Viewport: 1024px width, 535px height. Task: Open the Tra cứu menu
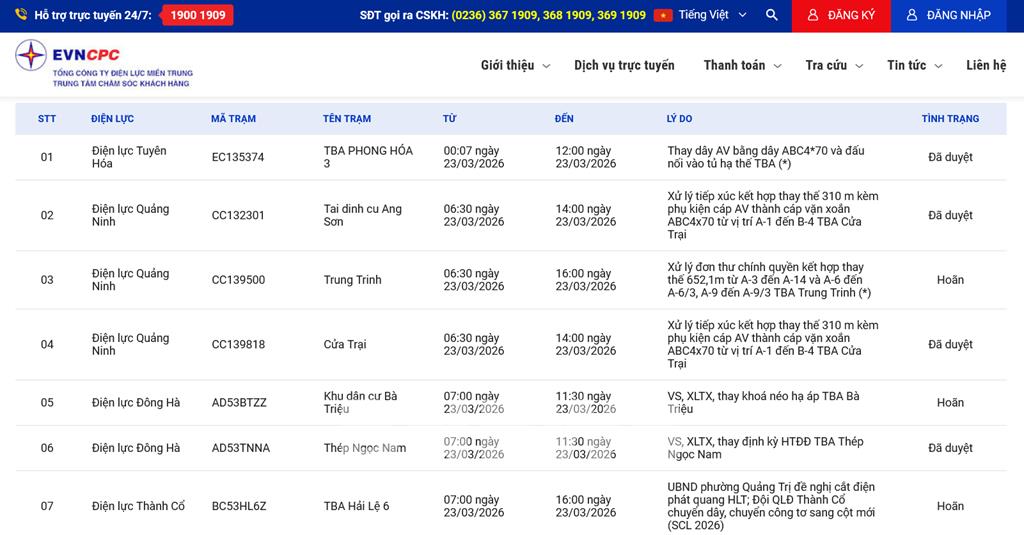[x=833, y=66]
